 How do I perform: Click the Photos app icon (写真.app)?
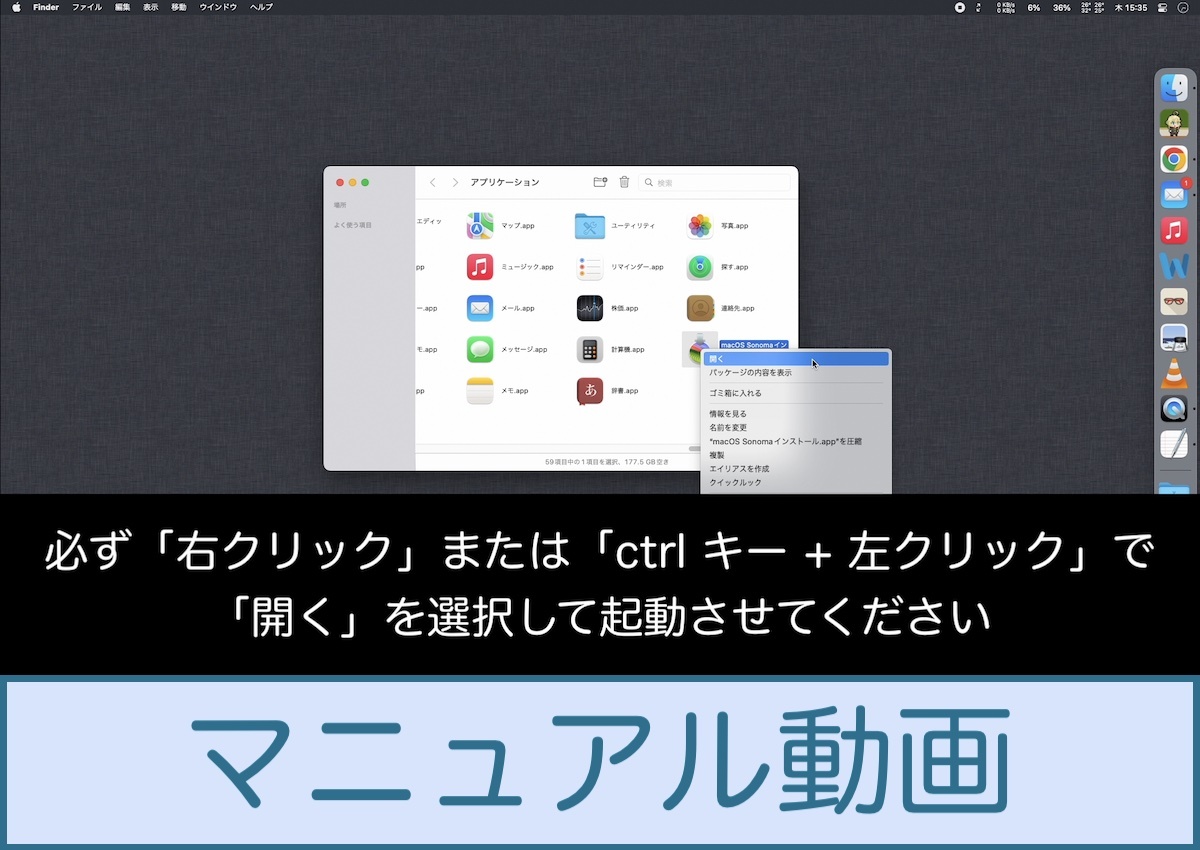[700, 226]
